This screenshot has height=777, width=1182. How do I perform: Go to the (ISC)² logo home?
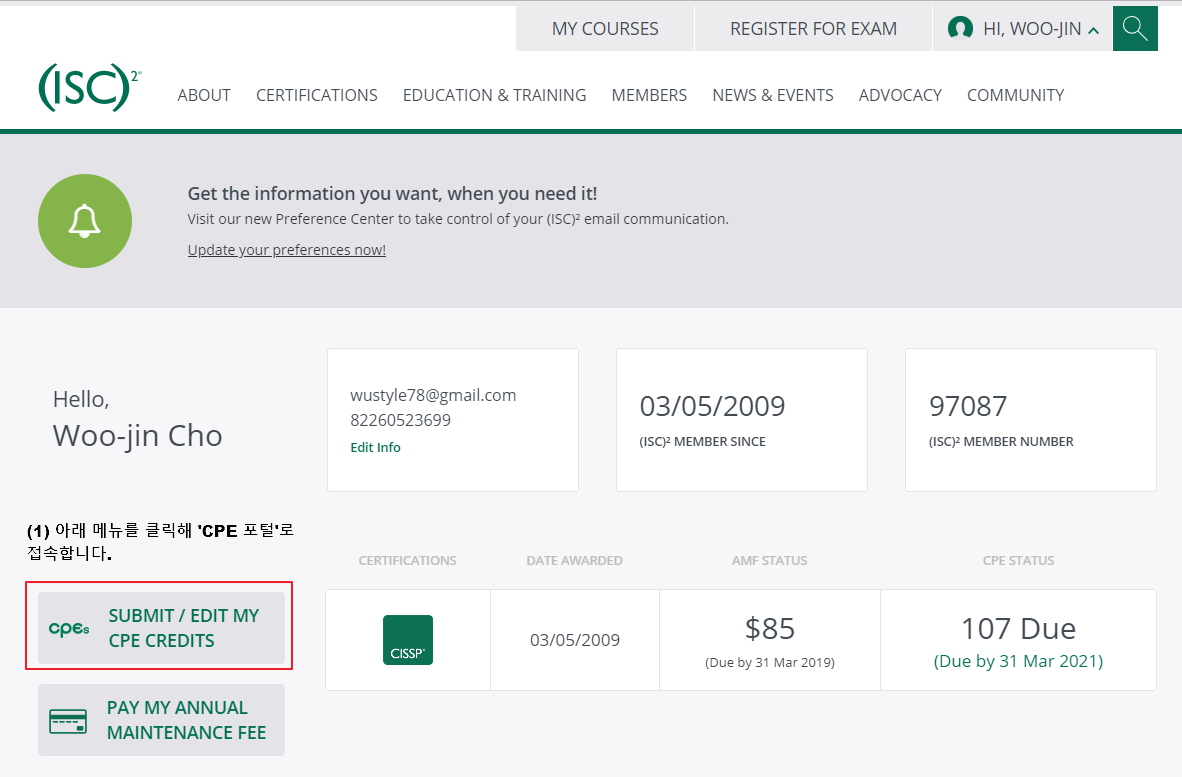click(x=89, y=88)
